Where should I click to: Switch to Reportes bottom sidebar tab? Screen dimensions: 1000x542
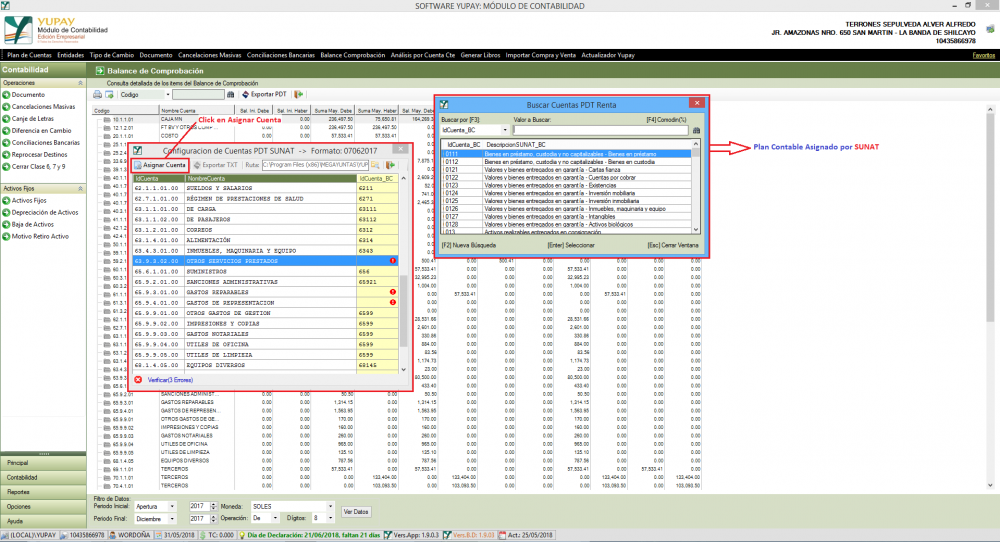pos(43,492)
